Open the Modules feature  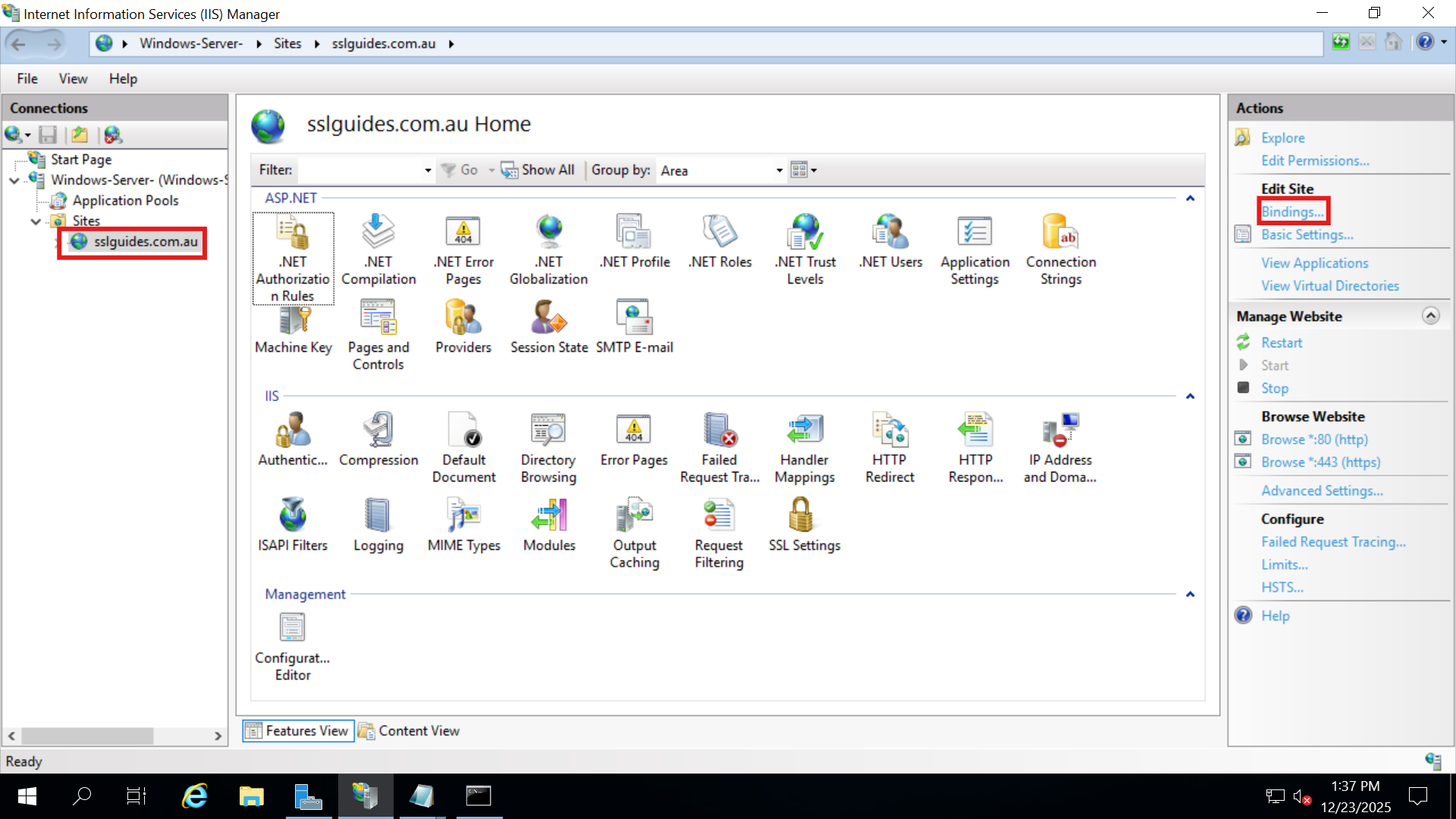point(549,525)
